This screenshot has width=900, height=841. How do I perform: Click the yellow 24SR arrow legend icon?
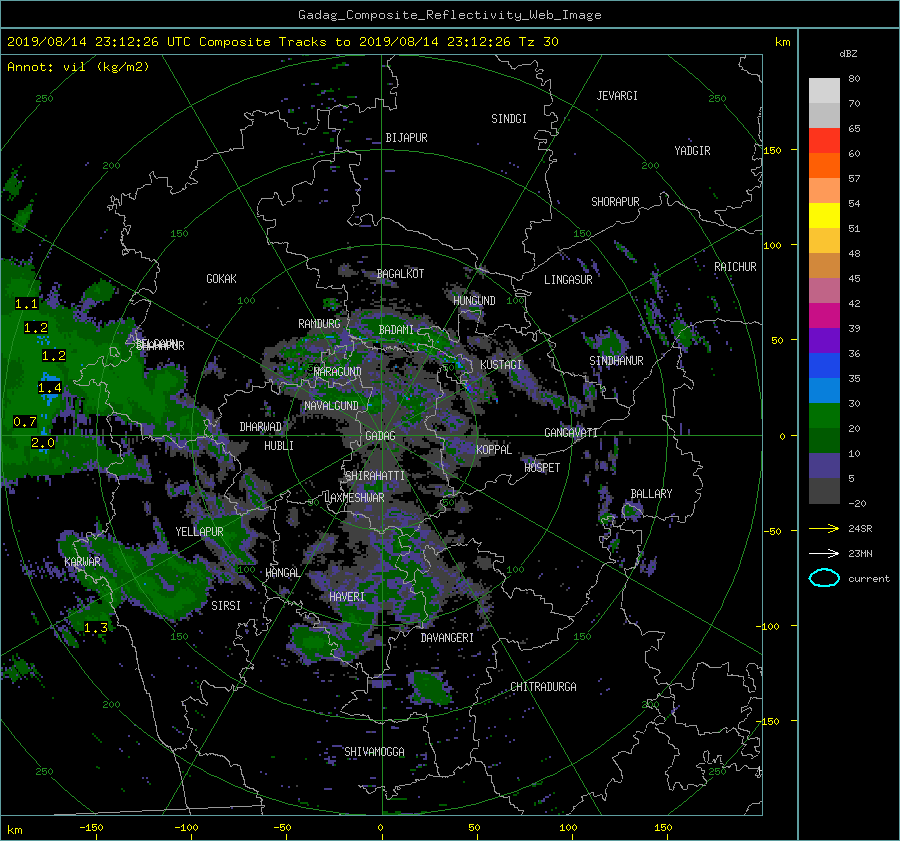point(824,528)
